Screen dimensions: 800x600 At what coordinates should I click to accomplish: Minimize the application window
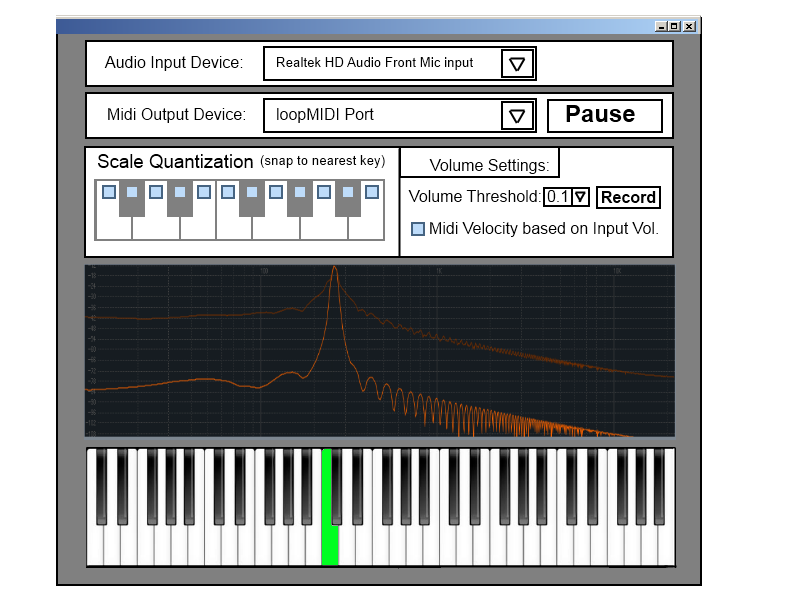click(x=661, y=26)
